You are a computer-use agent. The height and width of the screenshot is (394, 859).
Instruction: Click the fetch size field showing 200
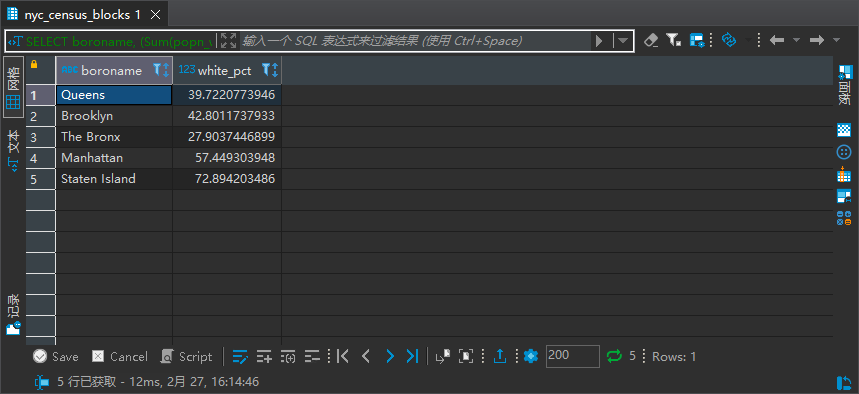point(572,356)
